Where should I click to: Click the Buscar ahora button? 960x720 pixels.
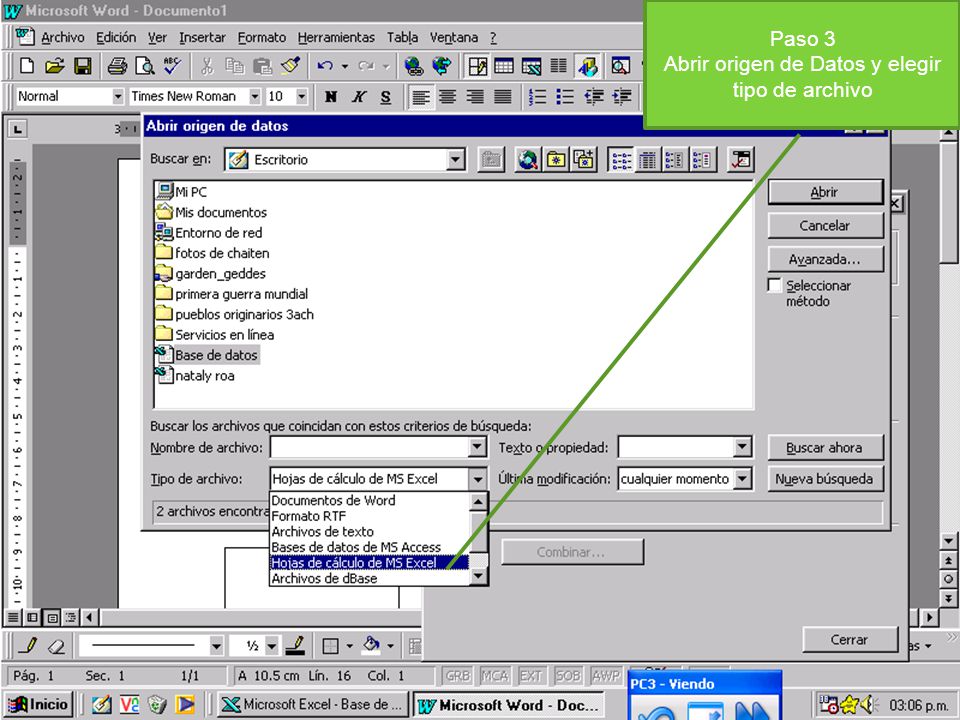[x=825, y=448]
